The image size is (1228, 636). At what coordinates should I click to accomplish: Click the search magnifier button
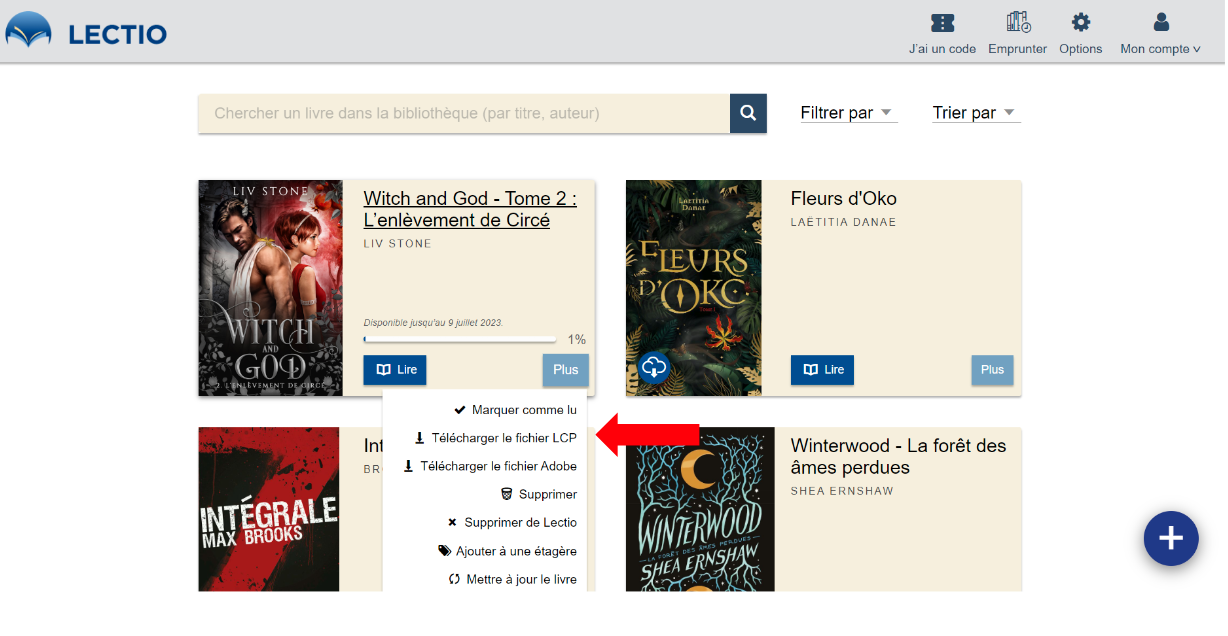click(747, 114)
